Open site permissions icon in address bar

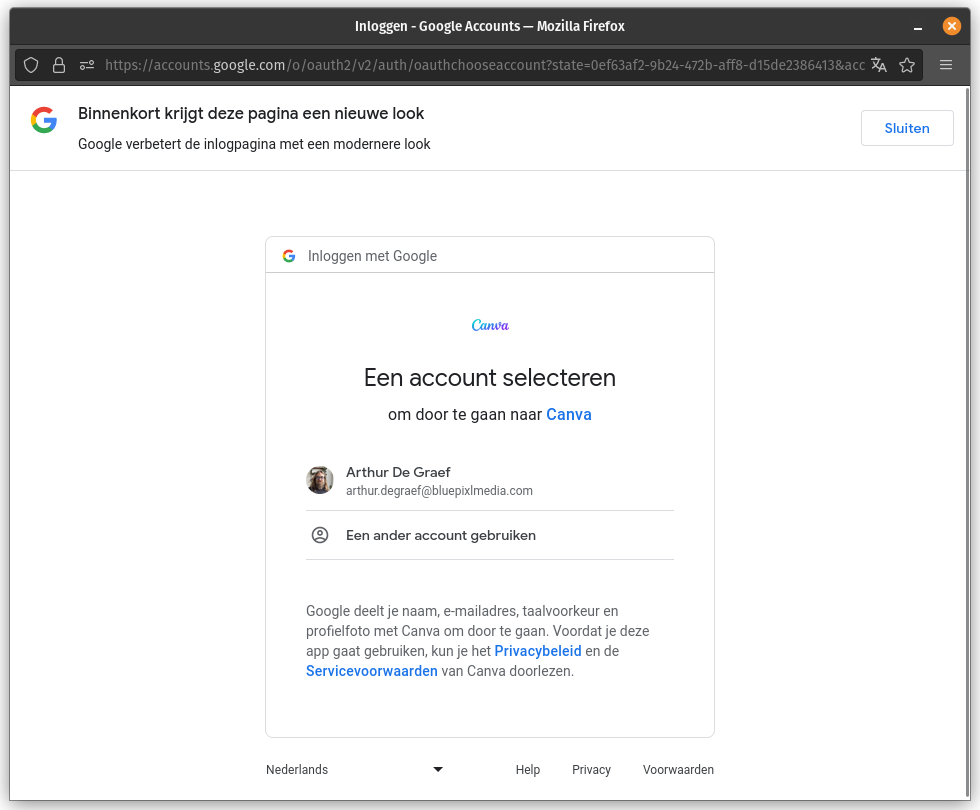87,65
